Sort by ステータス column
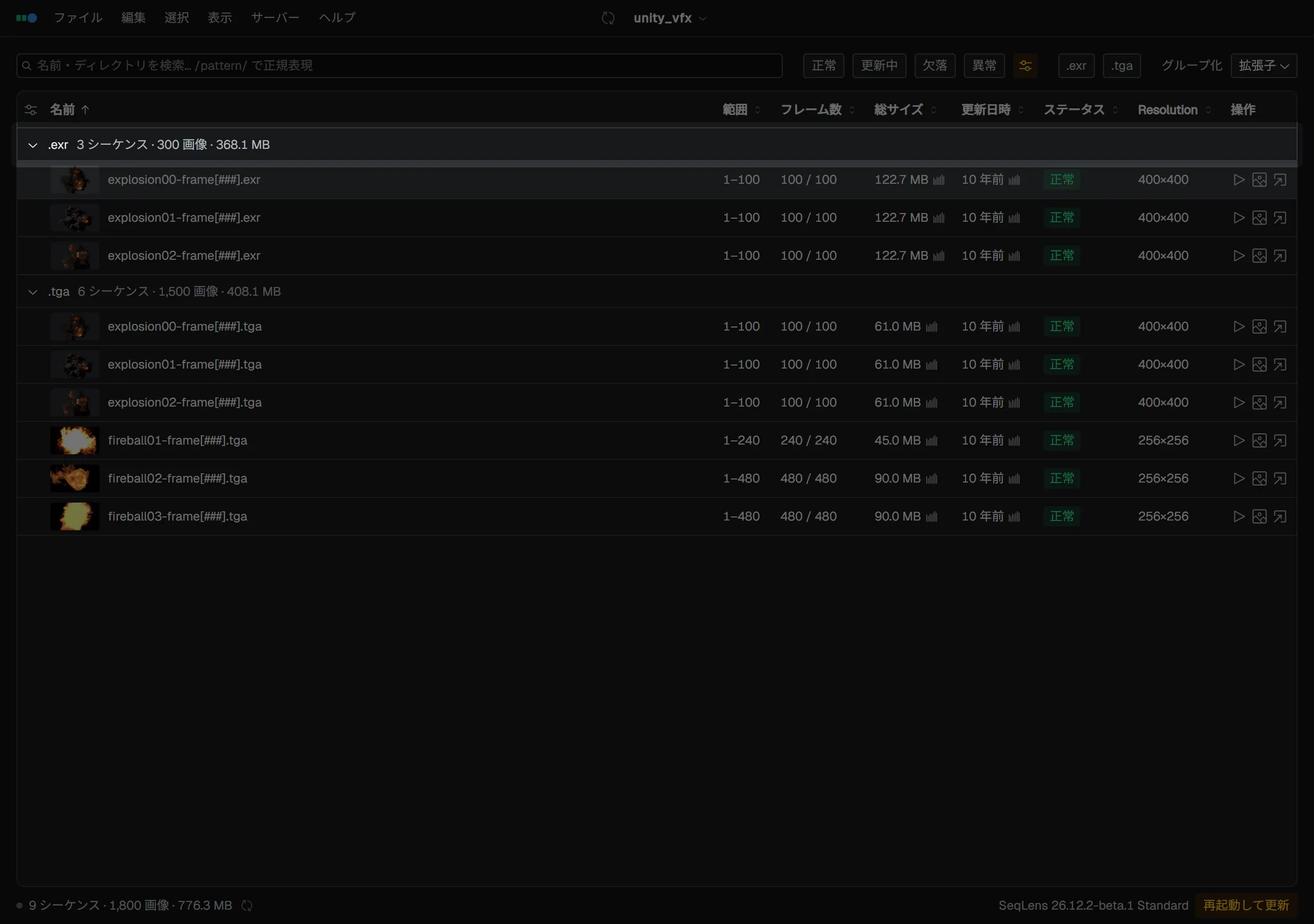The width and height of the screenshot is (1314, 924). point(1080,110)
